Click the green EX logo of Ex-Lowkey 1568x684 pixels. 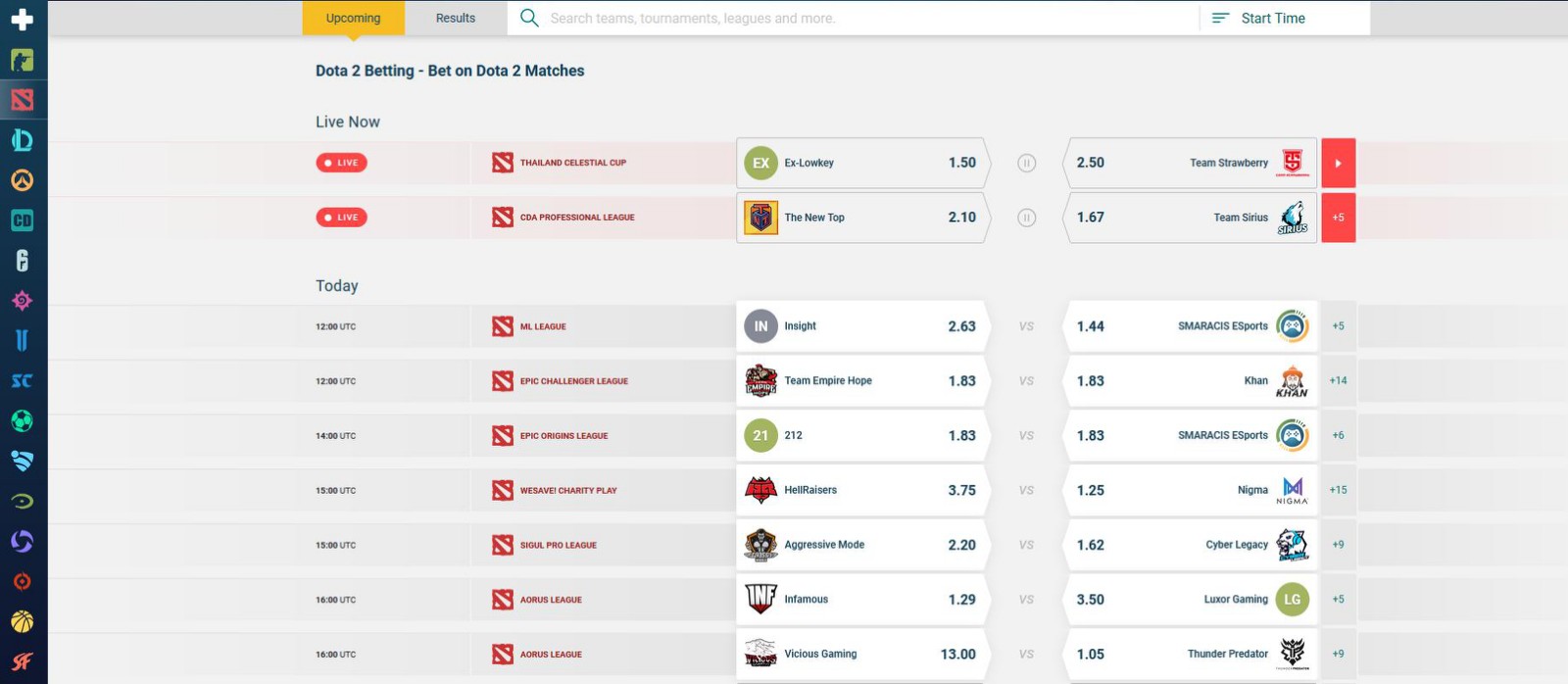pos(760,163)
